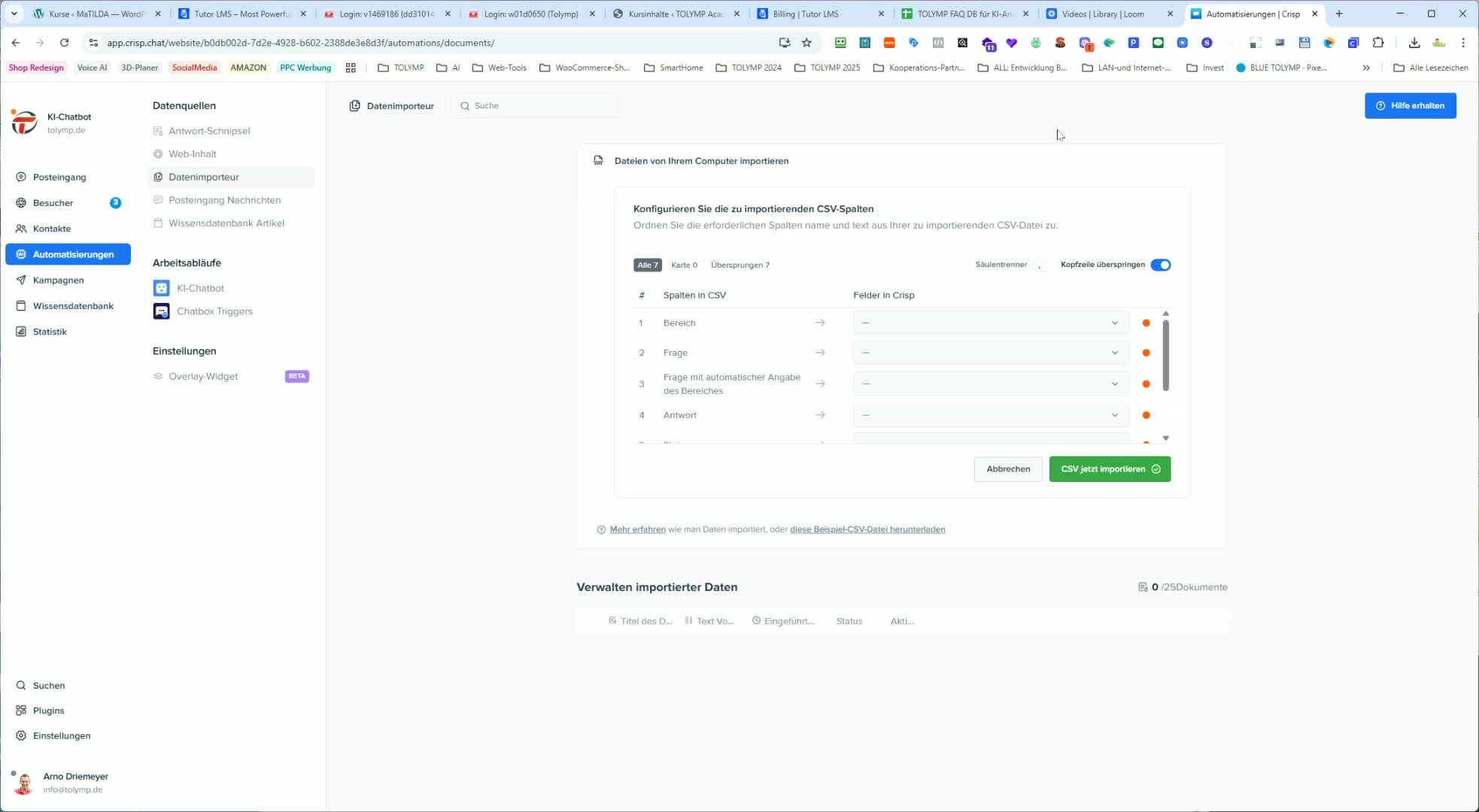Open Chatbox Triggers workflow icon
The image size is (1479, 812).
coord(161,311)
